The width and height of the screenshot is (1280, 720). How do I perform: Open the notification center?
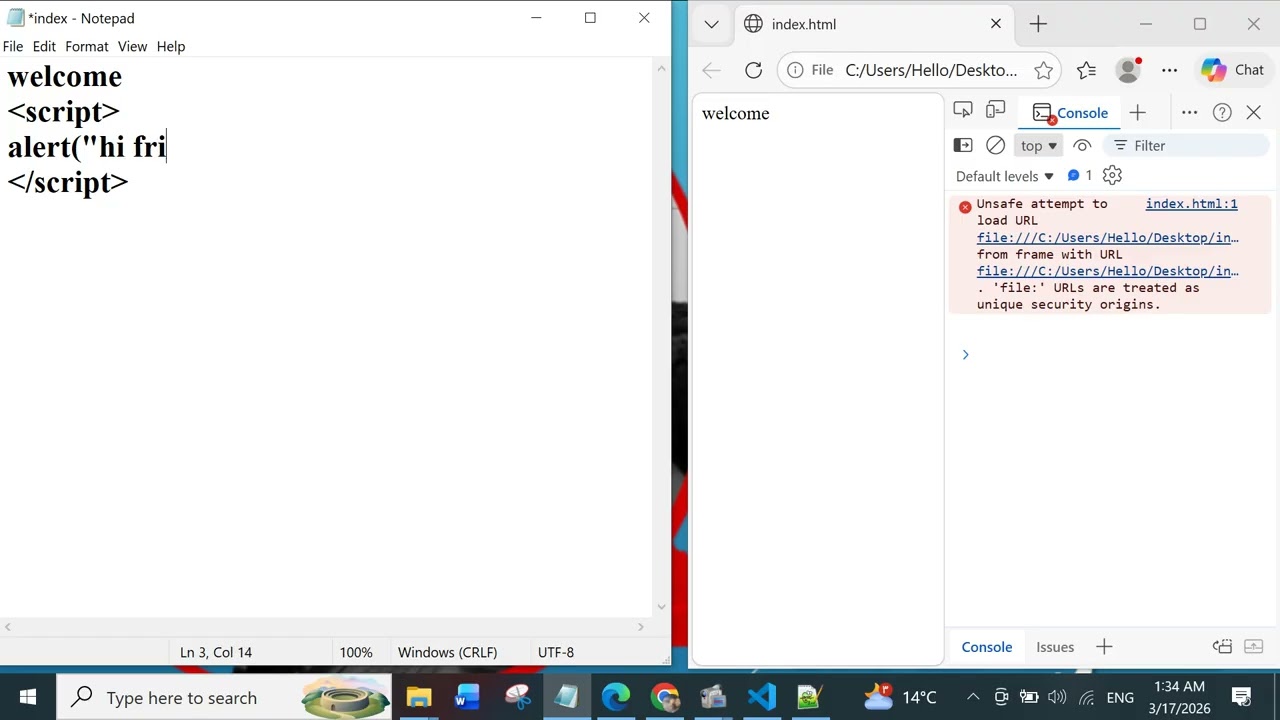[1241, 697]
